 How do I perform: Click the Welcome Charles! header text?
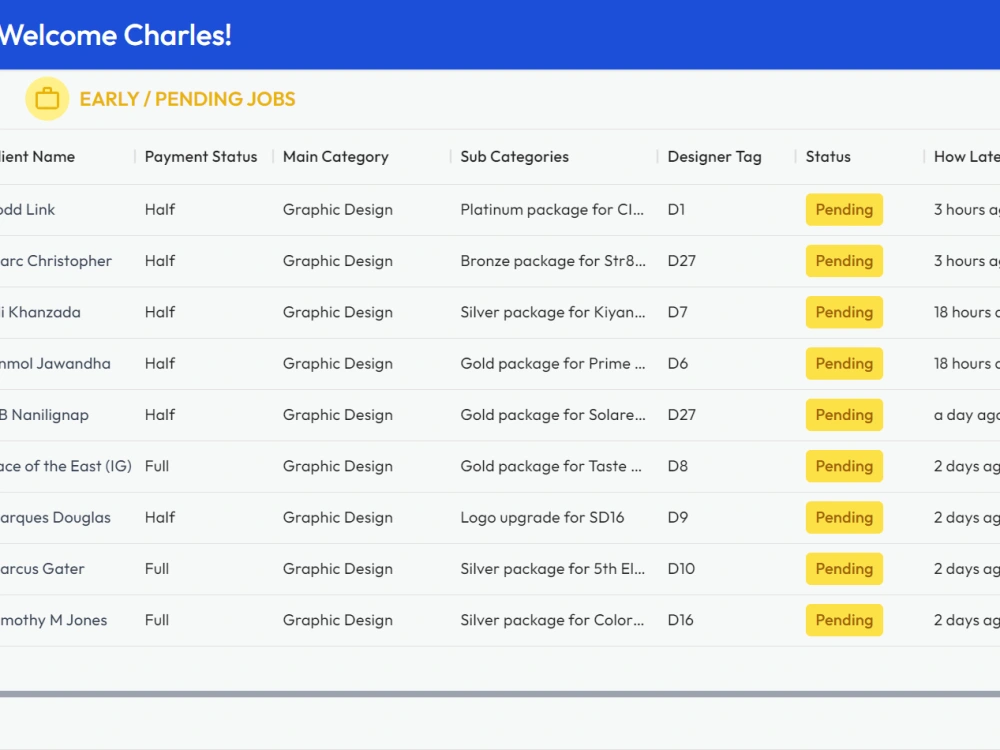(x=115, y=35)
